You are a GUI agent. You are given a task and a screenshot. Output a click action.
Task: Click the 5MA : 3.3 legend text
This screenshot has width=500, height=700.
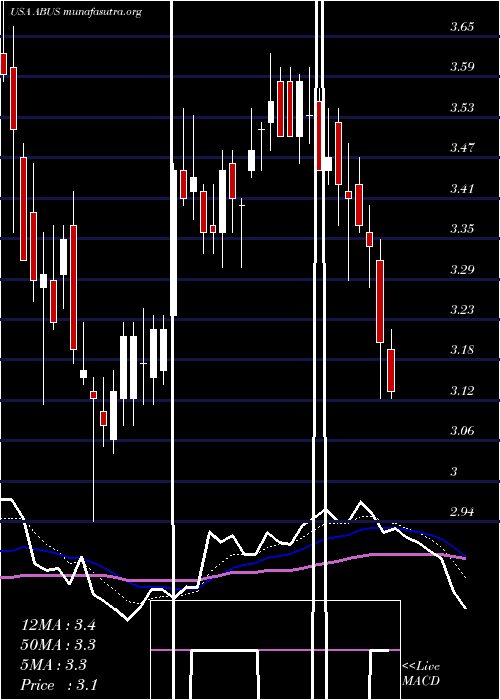54,665
